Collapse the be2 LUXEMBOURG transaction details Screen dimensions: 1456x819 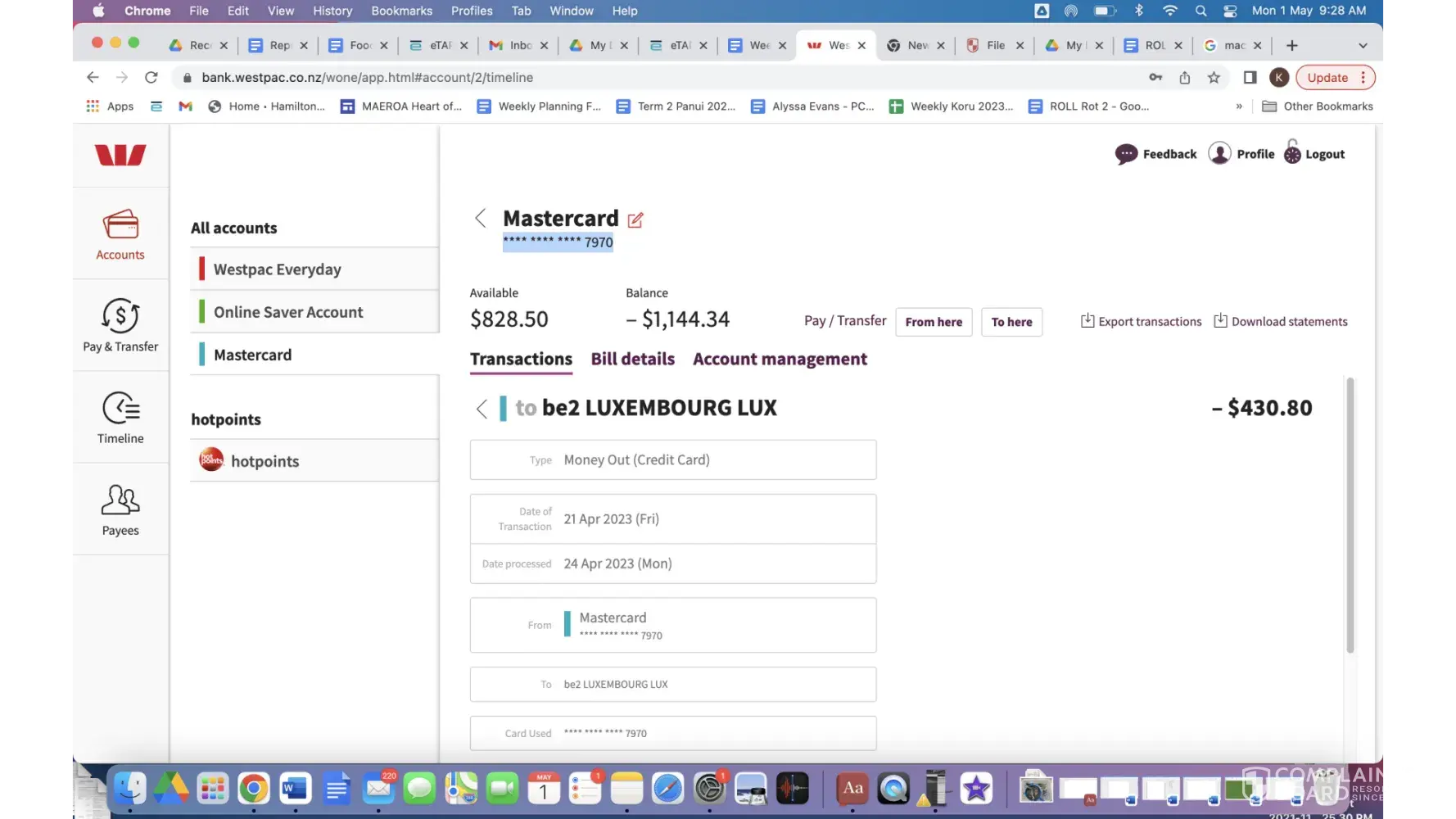[482, 408]
